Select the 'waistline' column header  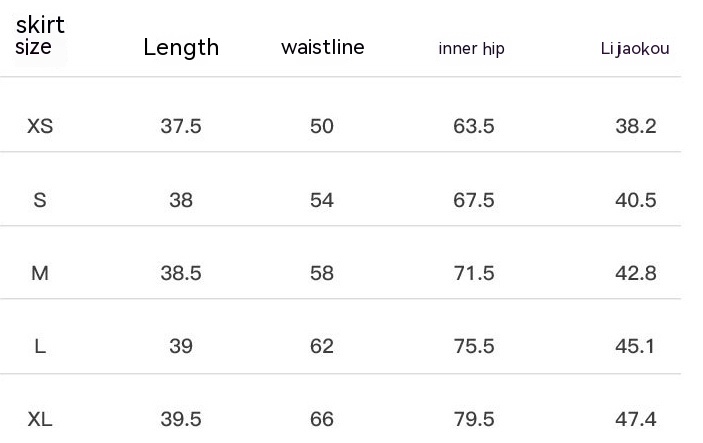click(x=322, y=47)
